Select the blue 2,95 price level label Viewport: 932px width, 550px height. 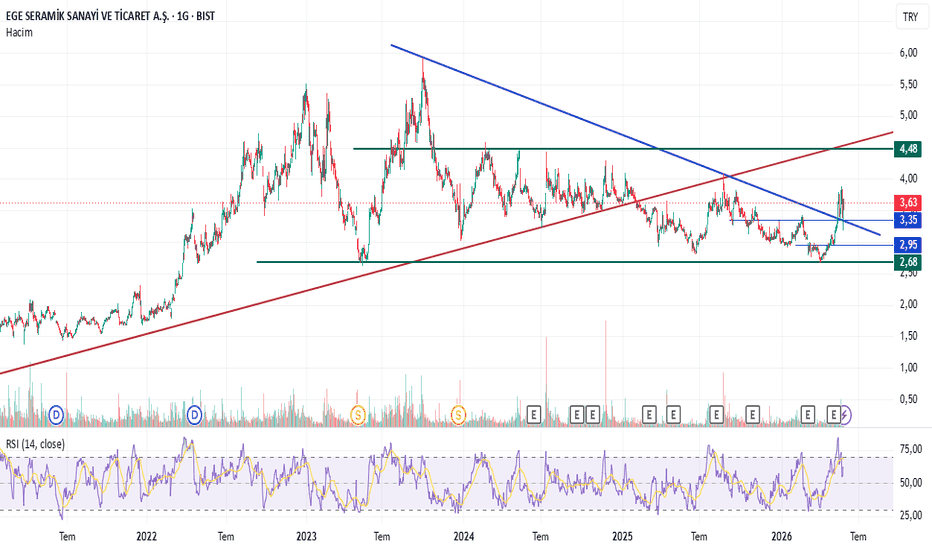[908, 244]
